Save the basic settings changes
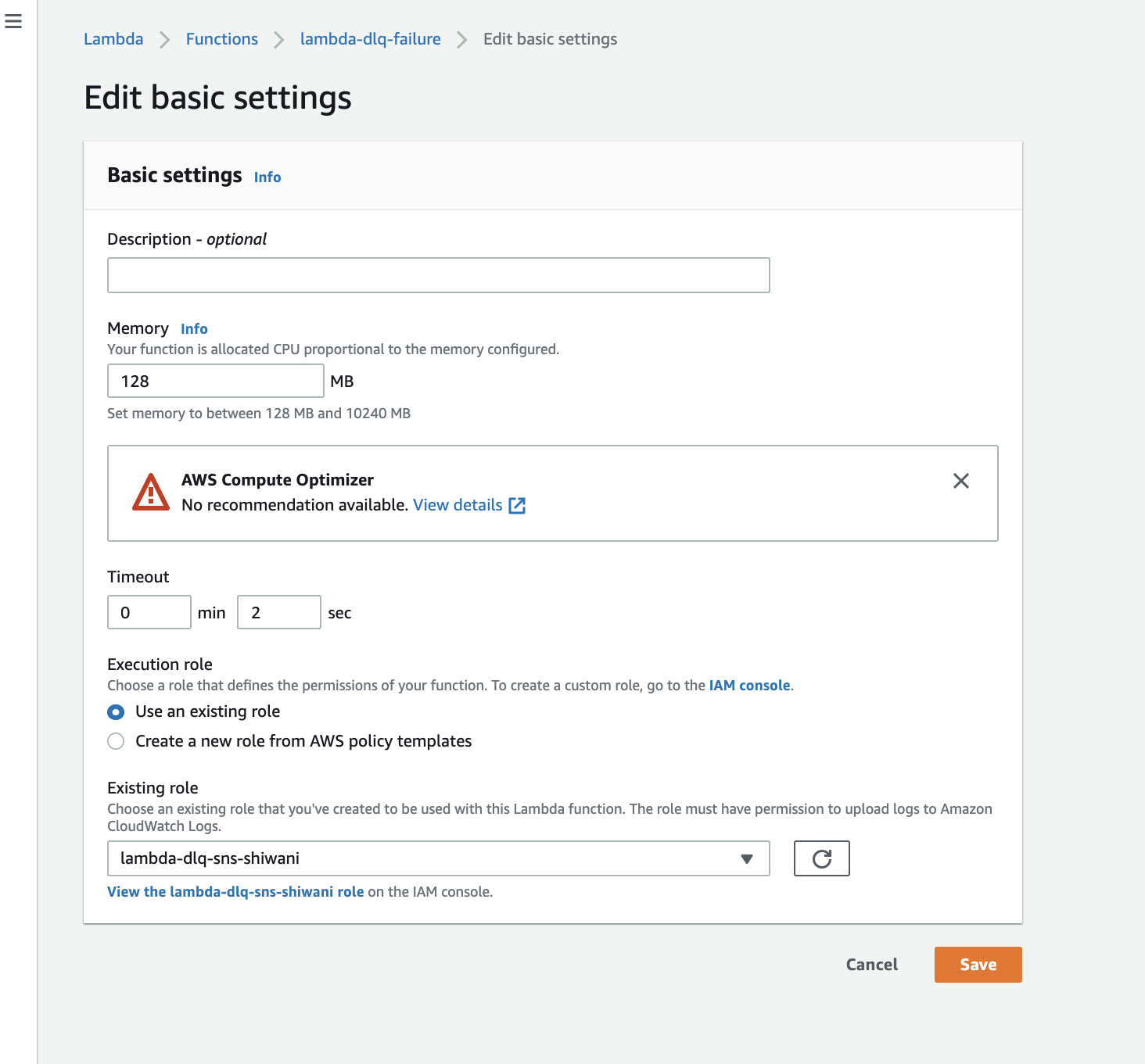The image size is (1145, 1064). pyautogui.click(x=978, y=964)
